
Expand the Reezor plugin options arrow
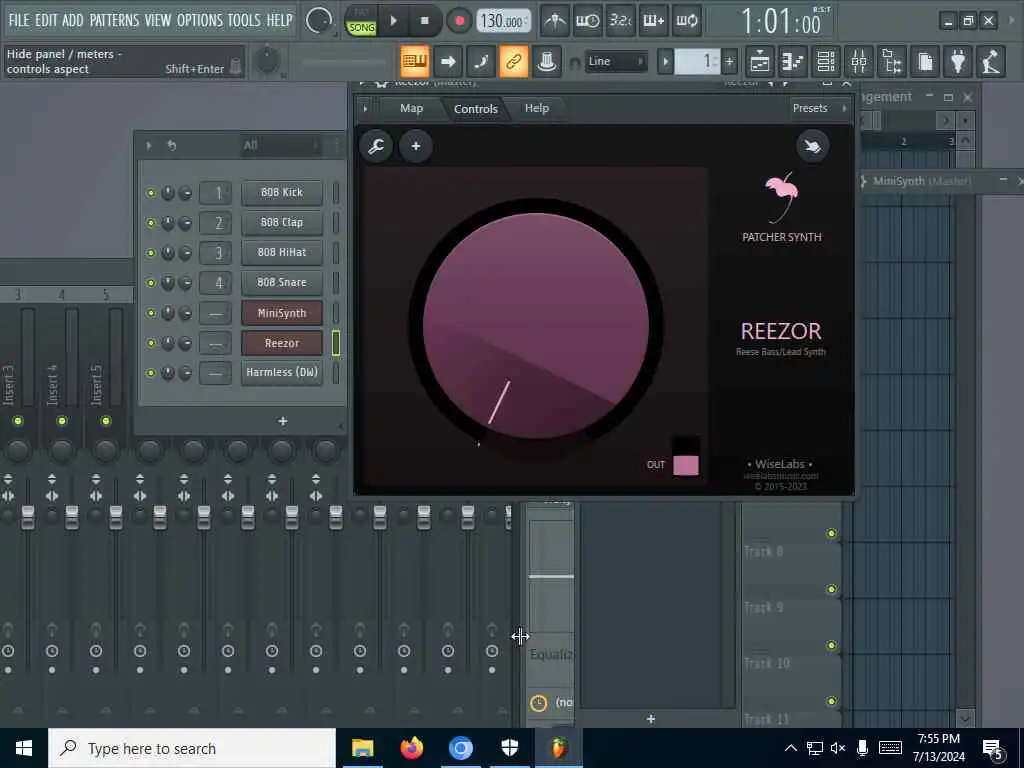365,108
